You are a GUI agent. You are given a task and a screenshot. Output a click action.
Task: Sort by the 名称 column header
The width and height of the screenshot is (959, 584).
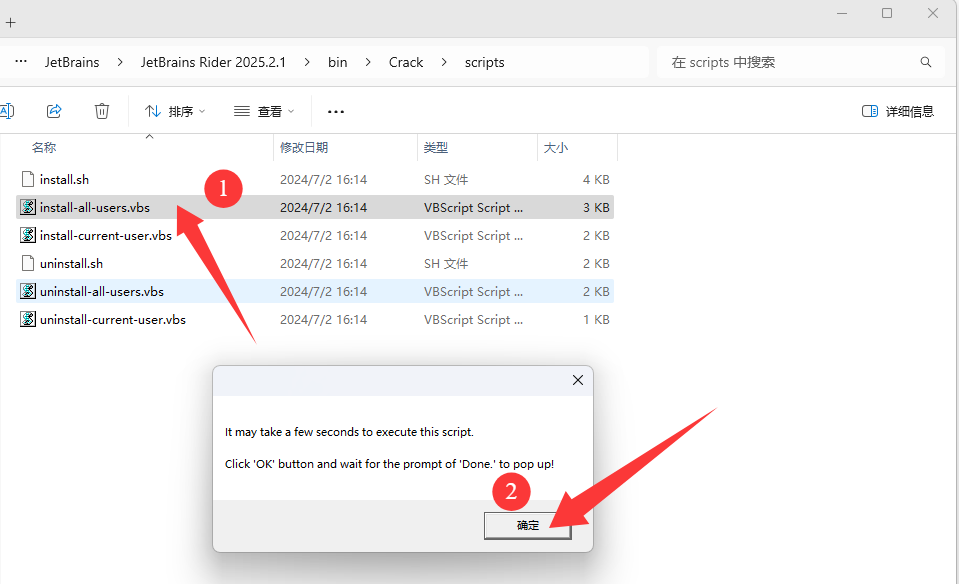click(x=44, y=147)
